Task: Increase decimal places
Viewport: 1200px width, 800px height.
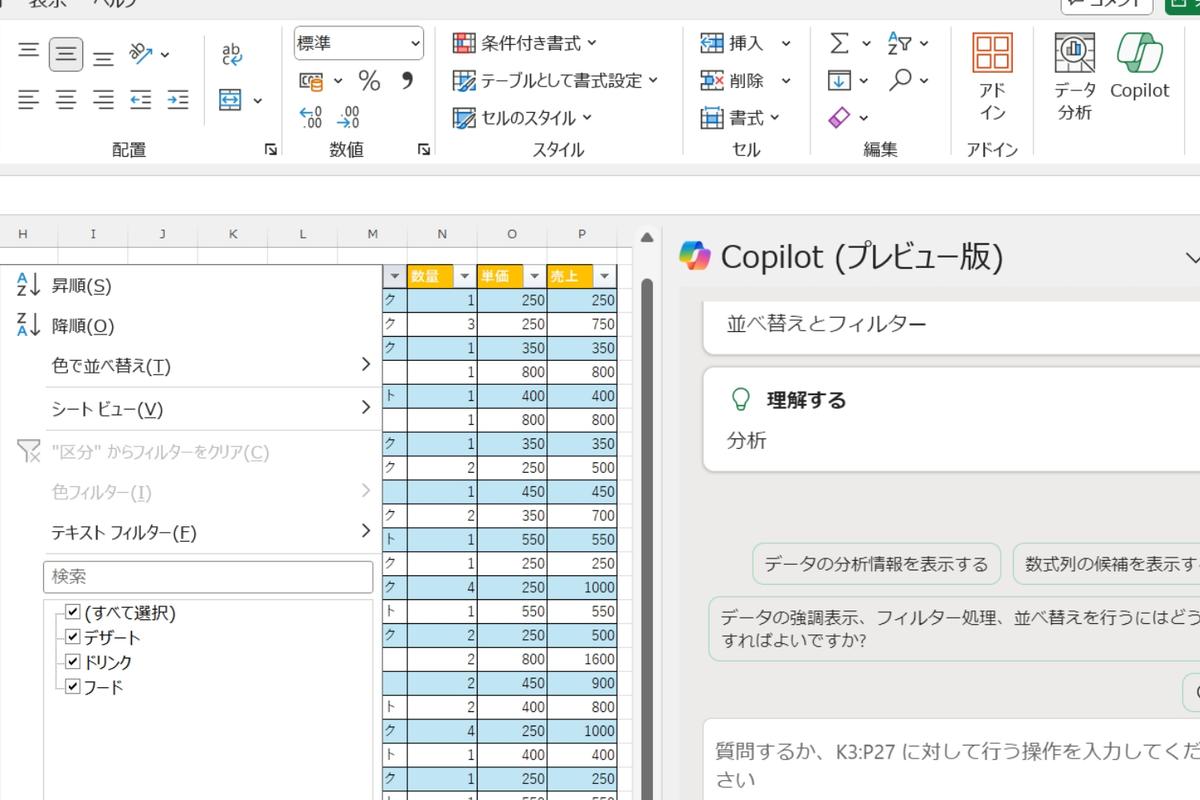Action: [311, 118]
